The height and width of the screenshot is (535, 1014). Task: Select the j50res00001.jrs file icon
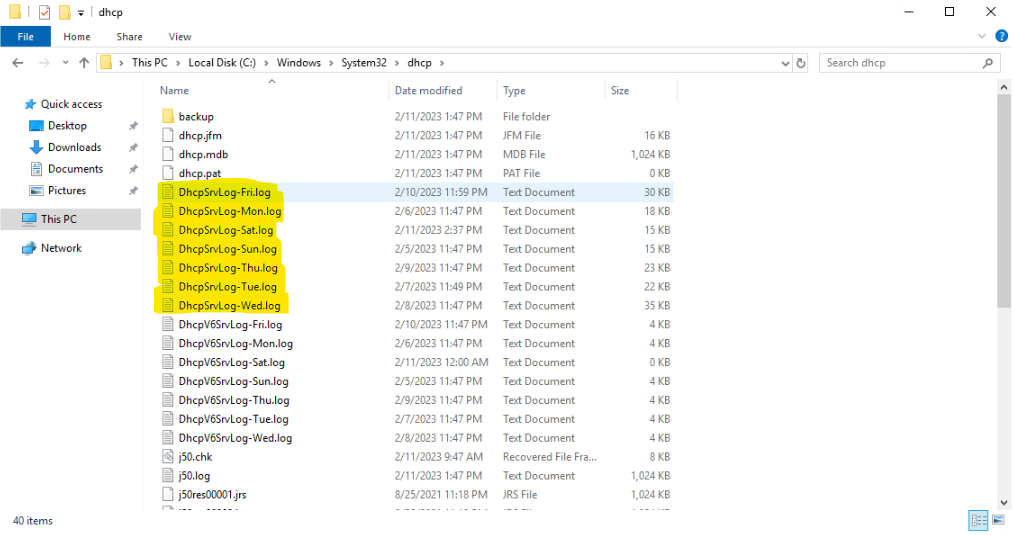click(168, 494)
